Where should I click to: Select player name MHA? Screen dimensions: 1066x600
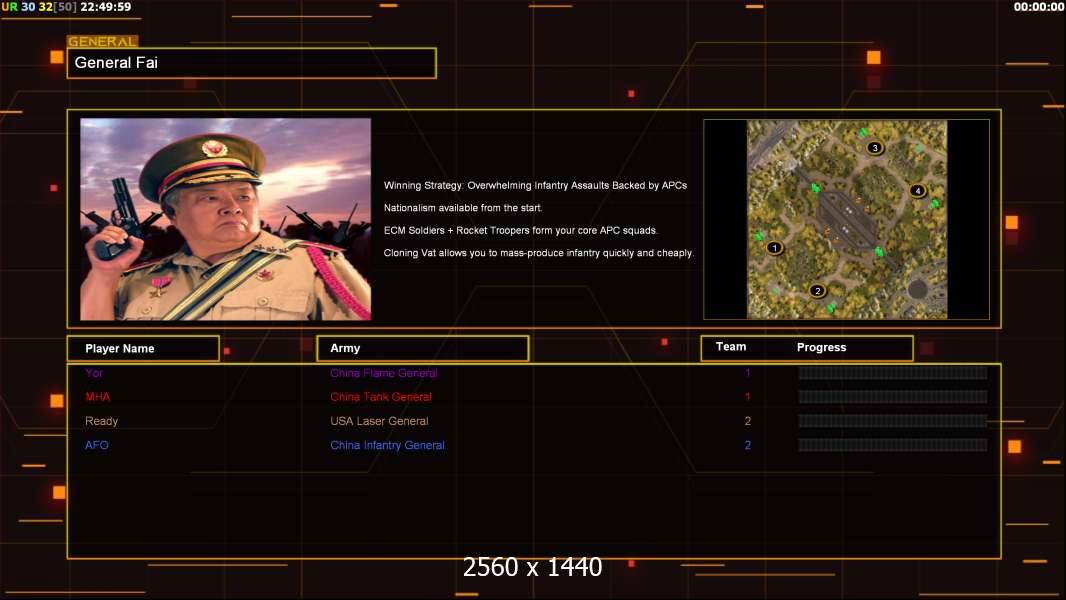click(97, 397)
